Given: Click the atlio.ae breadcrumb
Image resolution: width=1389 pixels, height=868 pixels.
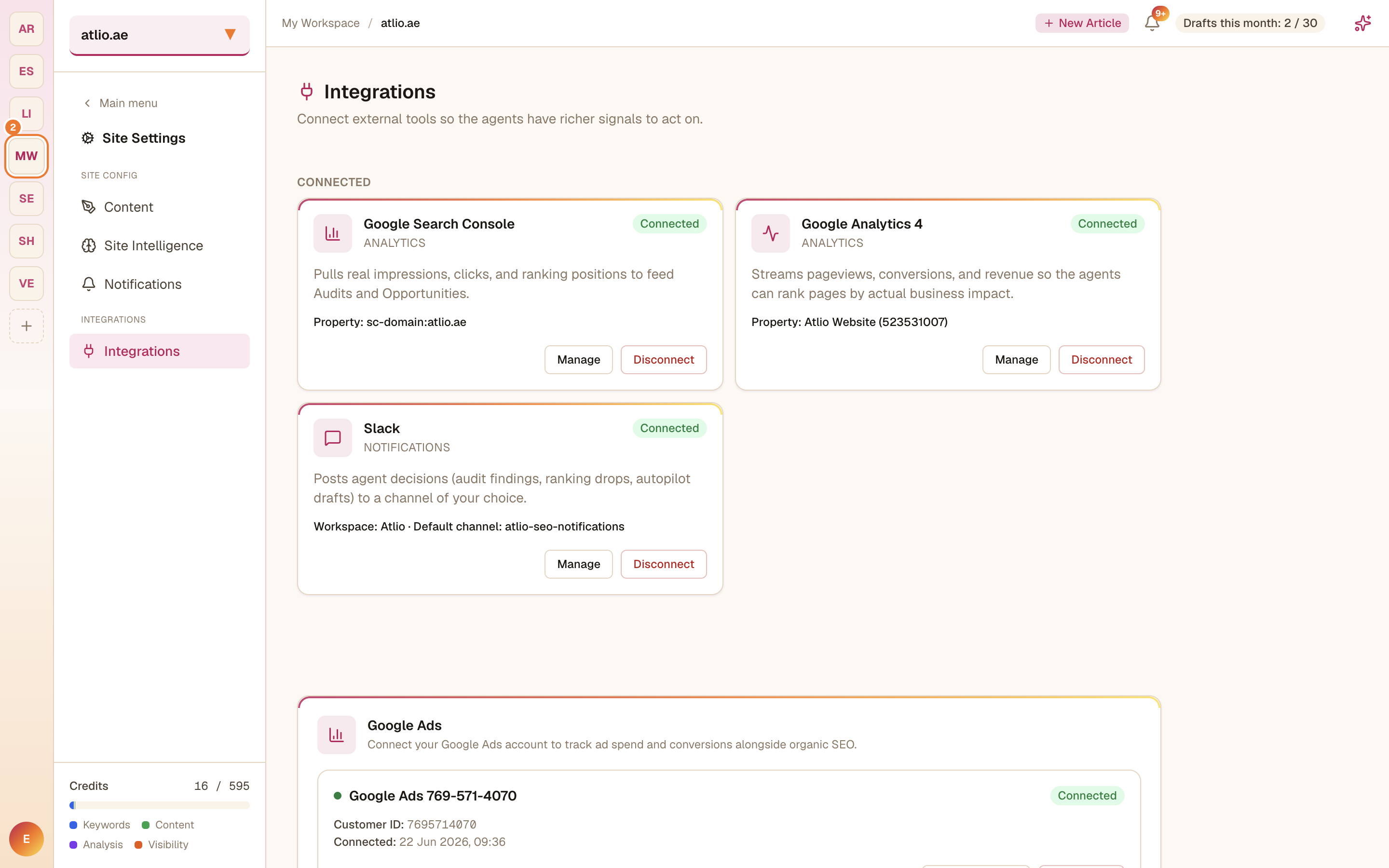Looking at the screenshot, I should [x=400, y=23].
